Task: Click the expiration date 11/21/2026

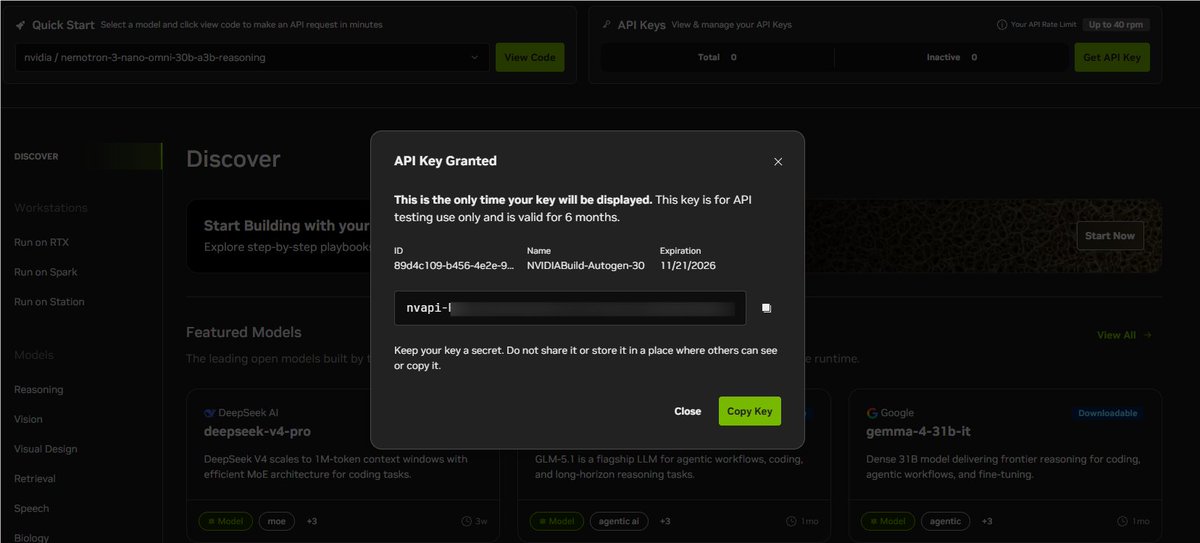Action: (x=687, y=266)
